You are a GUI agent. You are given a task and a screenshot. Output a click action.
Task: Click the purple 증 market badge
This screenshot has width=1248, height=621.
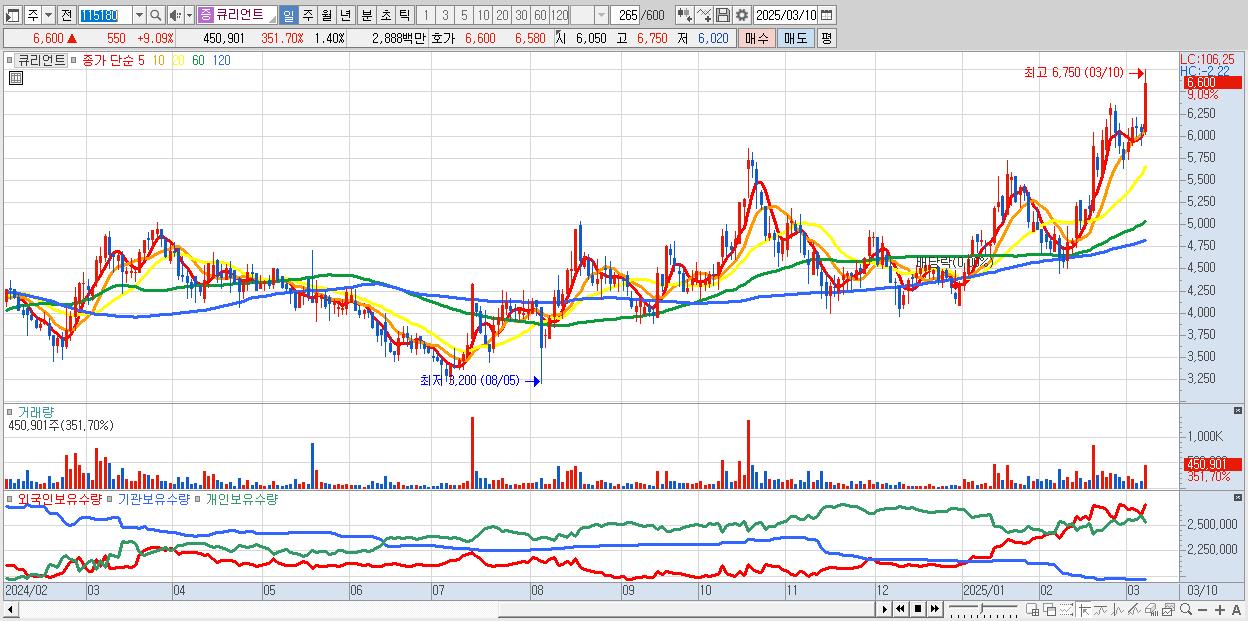[205, 15]
